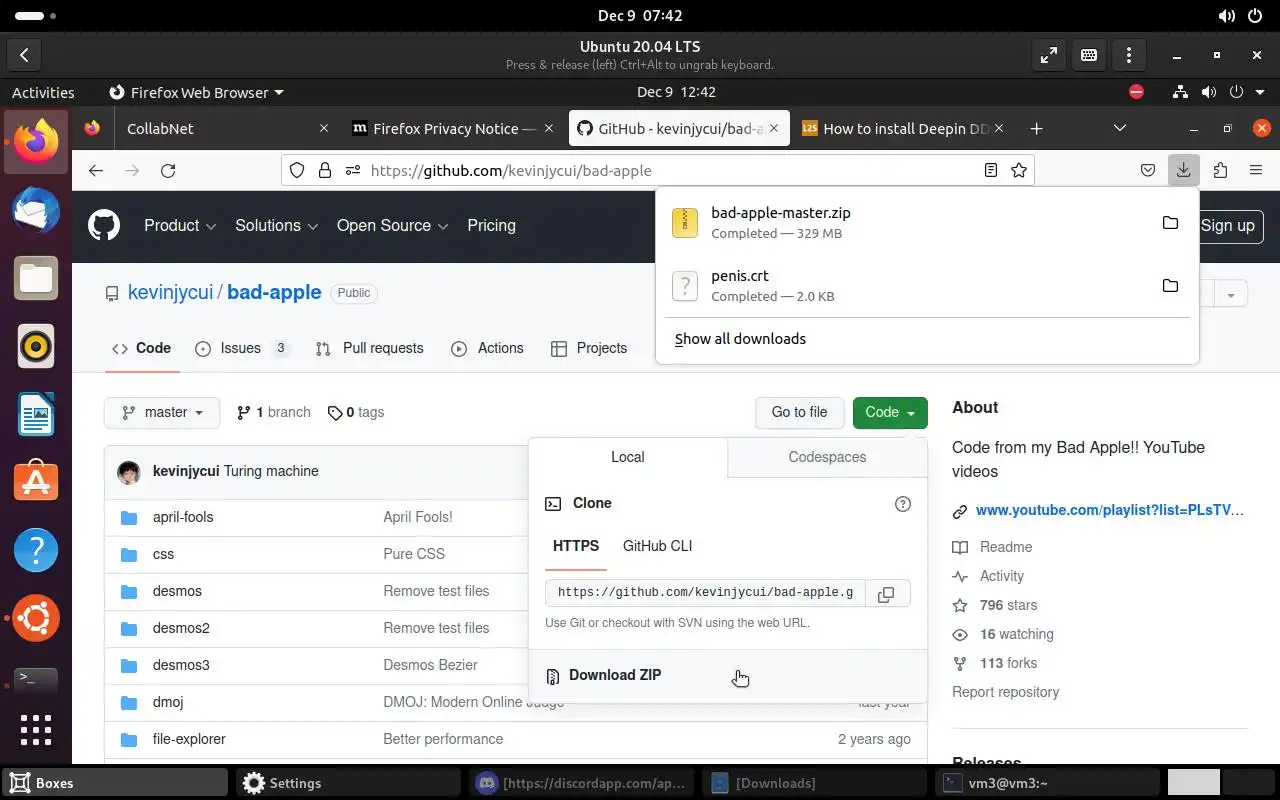Click Sign up button

[x=1227, y=226]
